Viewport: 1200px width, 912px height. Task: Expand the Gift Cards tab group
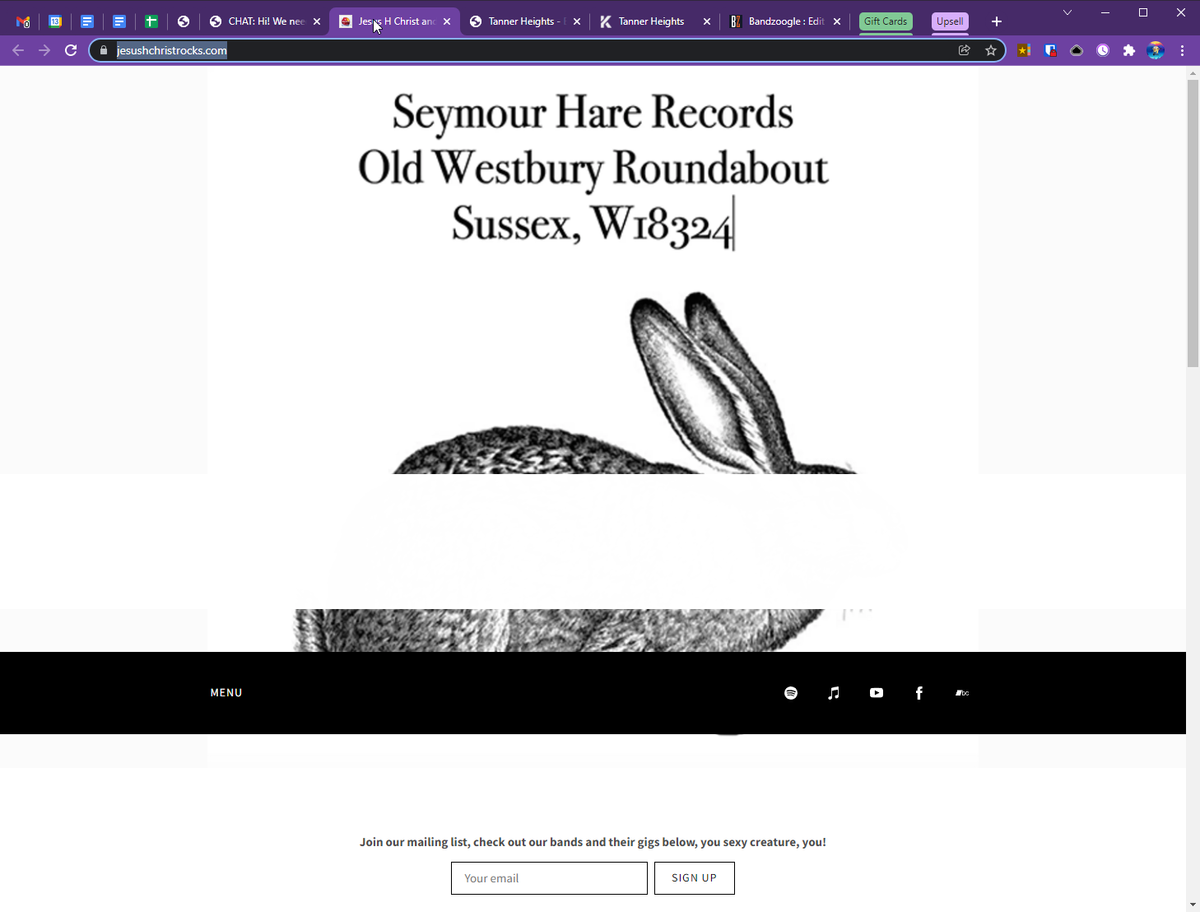pyautogui.click(x=885, y=21)
